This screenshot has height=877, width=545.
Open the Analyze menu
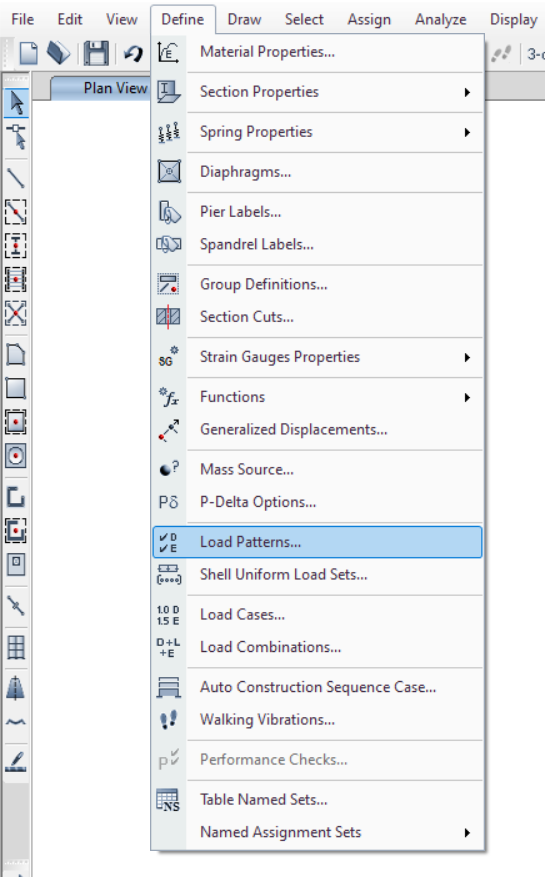click(440, 20)
